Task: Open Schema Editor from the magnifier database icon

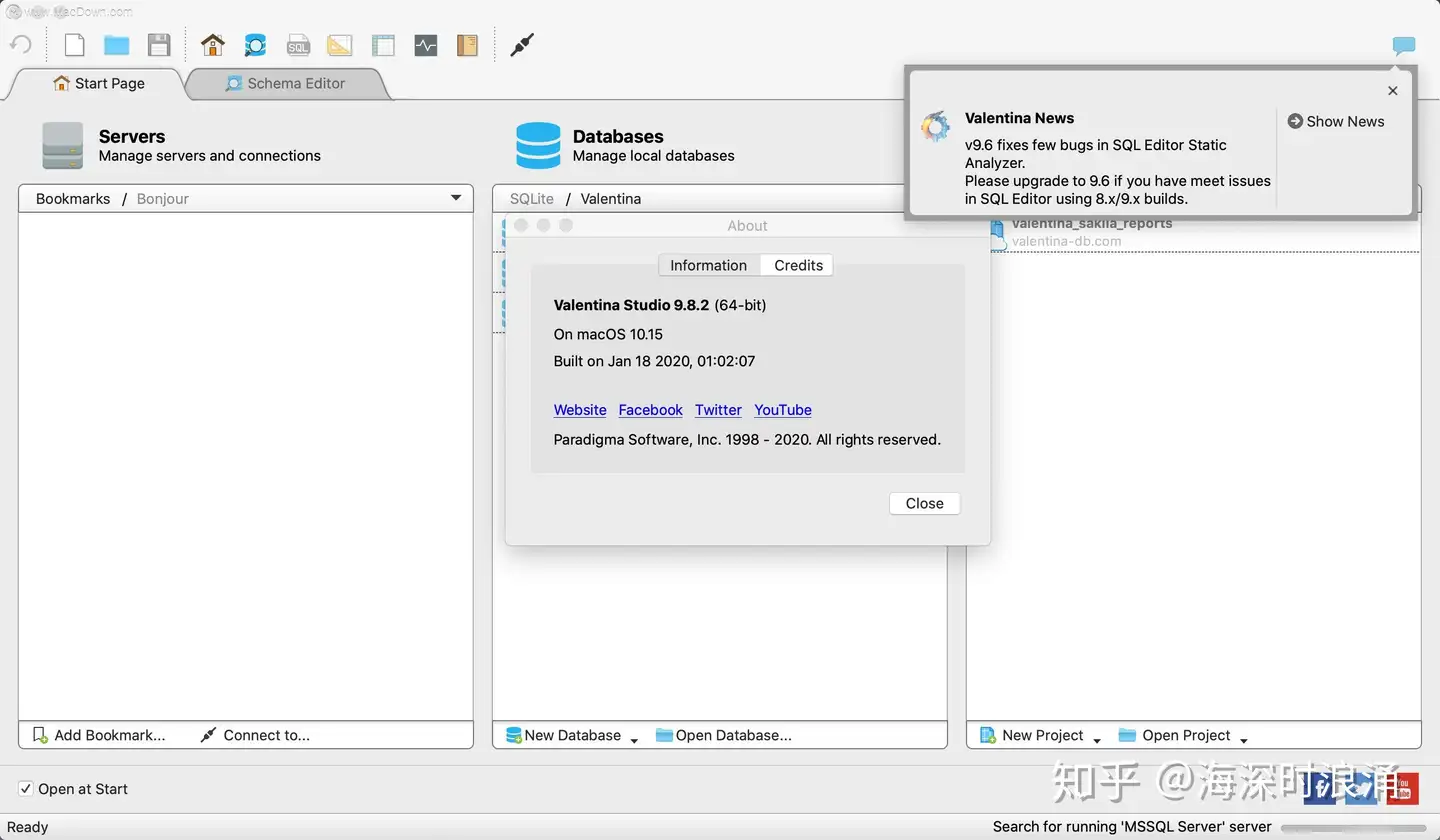Action: click(255, 45)
